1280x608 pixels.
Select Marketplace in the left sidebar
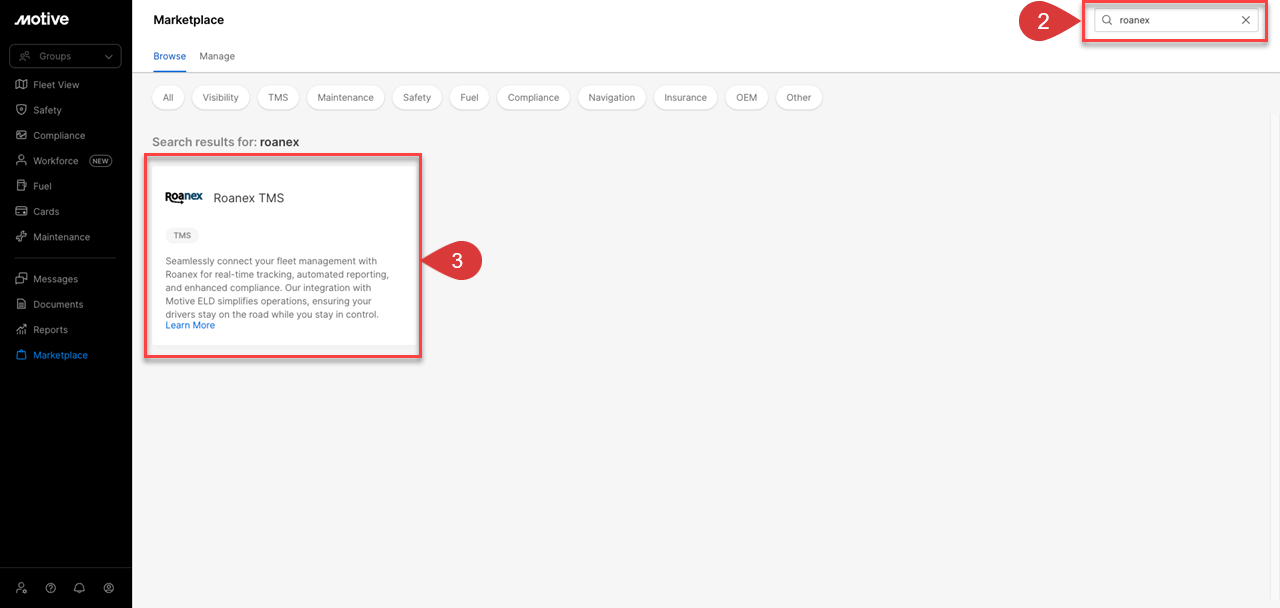(60, 355)
